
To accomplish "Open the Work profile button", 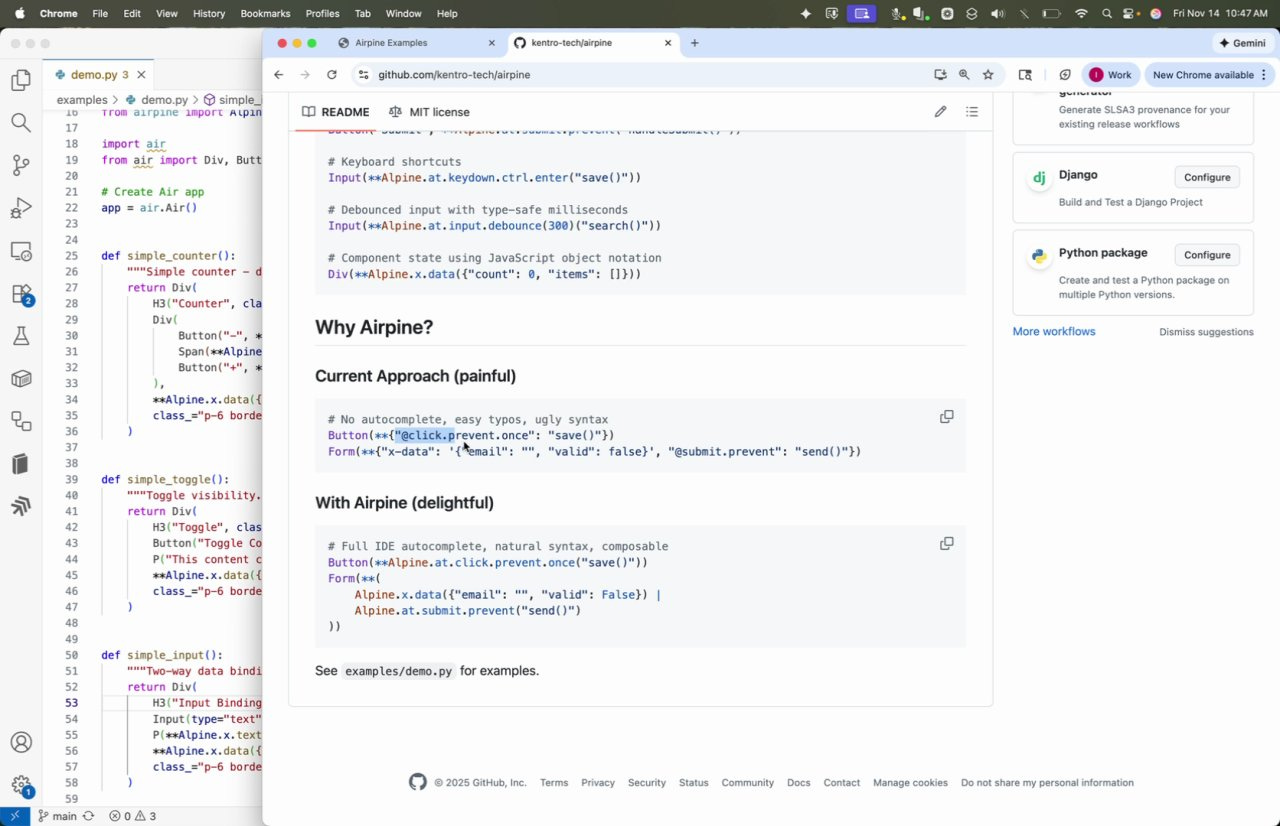I will tap(1111, 75).
